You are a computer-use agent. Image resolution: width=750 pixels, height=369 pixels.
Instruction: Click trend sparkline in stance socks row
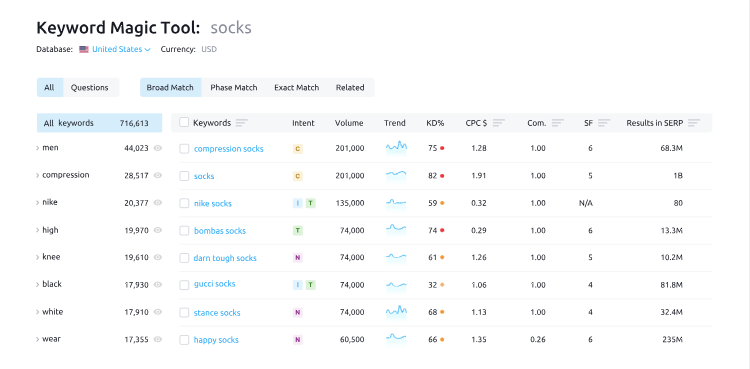(x=396, y=312)
